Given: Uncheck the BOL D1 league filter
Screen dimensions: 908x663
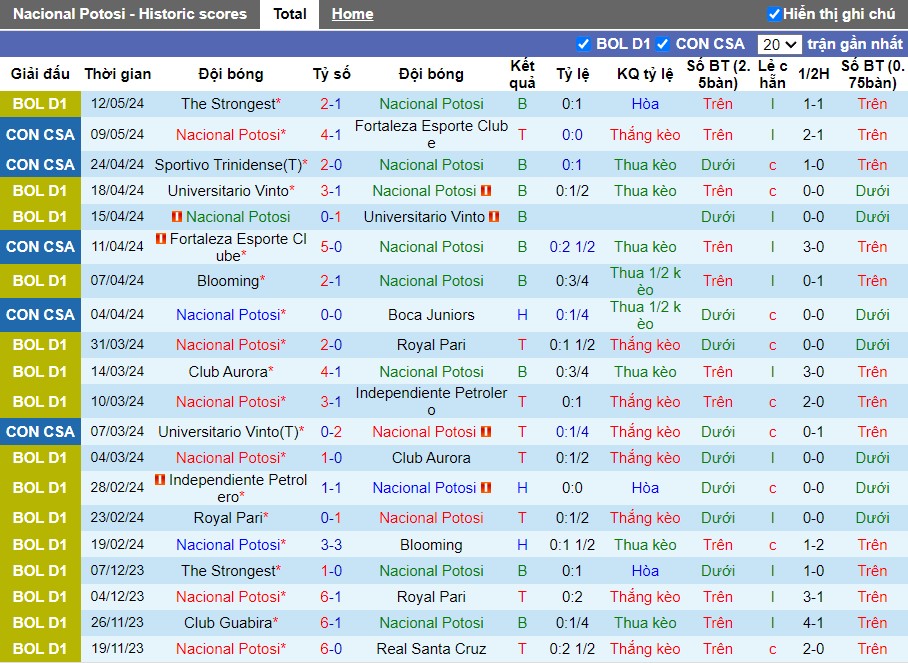Looking at the screenshot, I should 583,44.
